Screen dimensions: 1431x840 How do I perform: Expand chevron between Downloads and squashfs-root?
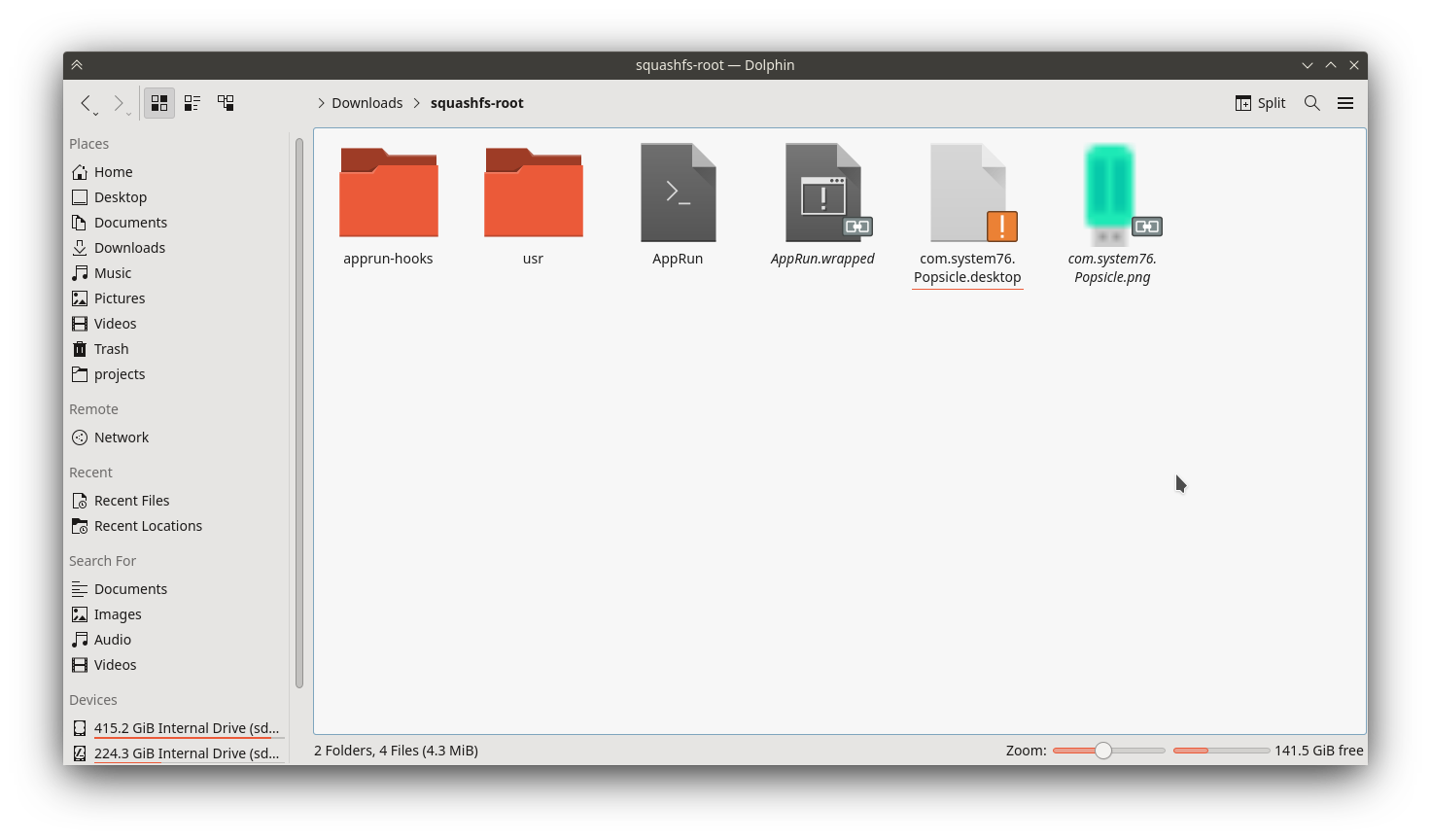coord(417,103)
